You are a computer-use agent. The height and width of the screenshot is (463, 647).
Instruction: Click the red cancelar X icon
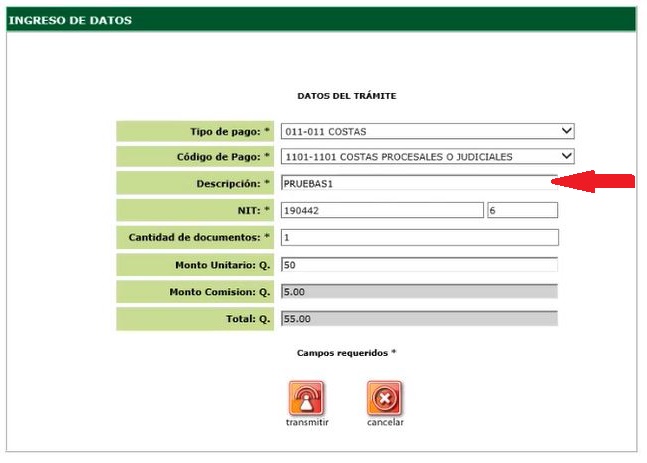coord(385,398)
